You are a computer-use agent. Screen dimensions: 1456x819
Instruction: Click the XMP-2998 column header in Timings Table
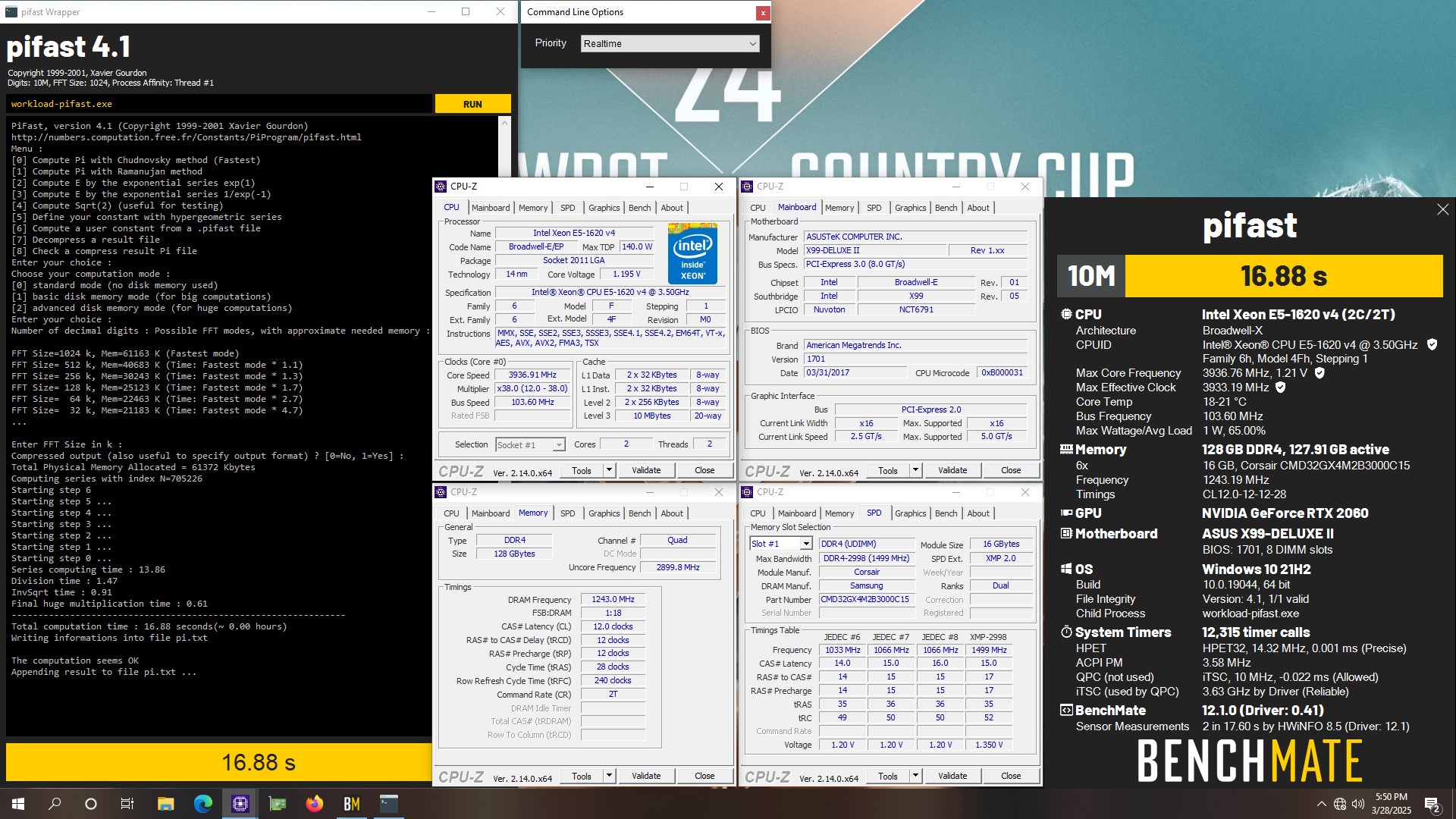[988, 637]
